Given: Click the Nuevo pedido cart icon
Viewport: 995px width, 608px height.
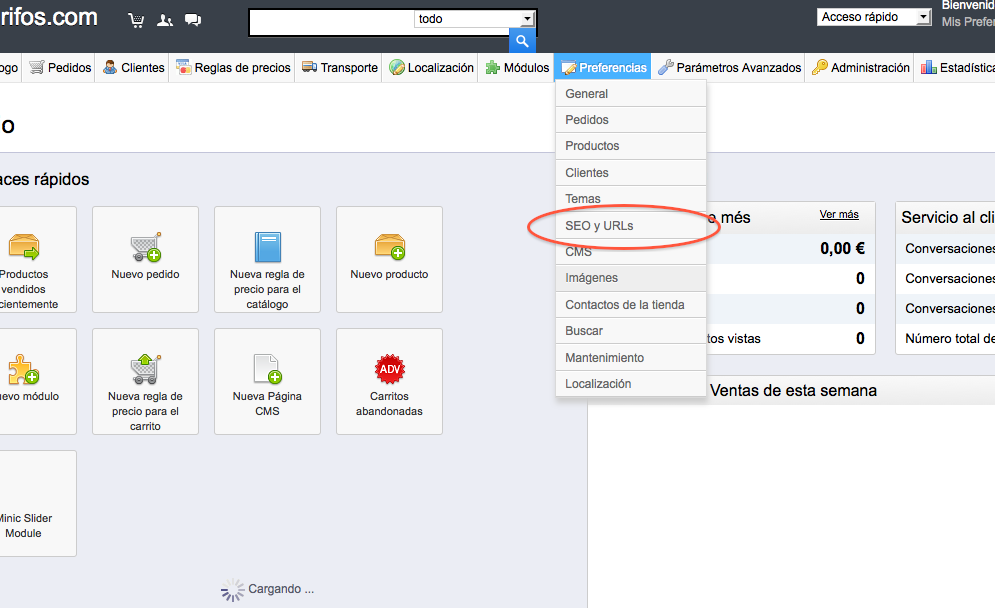Looking at the screenshot, I should [x=146, y=247].
